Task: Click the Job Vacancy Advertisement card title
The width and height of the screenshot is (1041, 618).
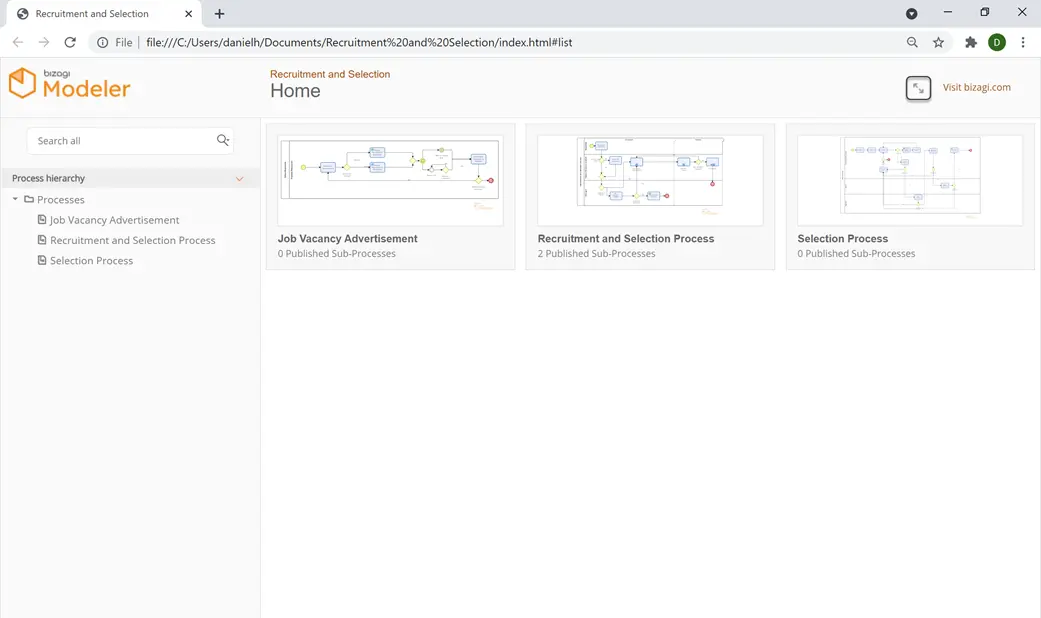Action: click(x=347, y=238)
